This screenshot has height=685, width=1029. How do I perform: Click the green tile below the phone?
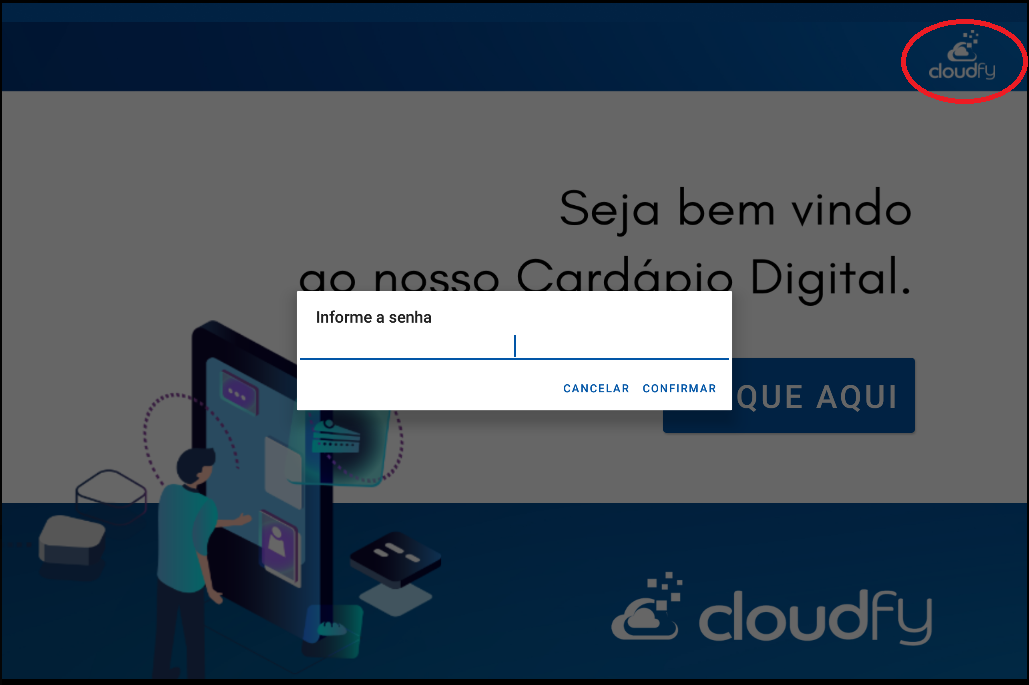coord(335,631)
